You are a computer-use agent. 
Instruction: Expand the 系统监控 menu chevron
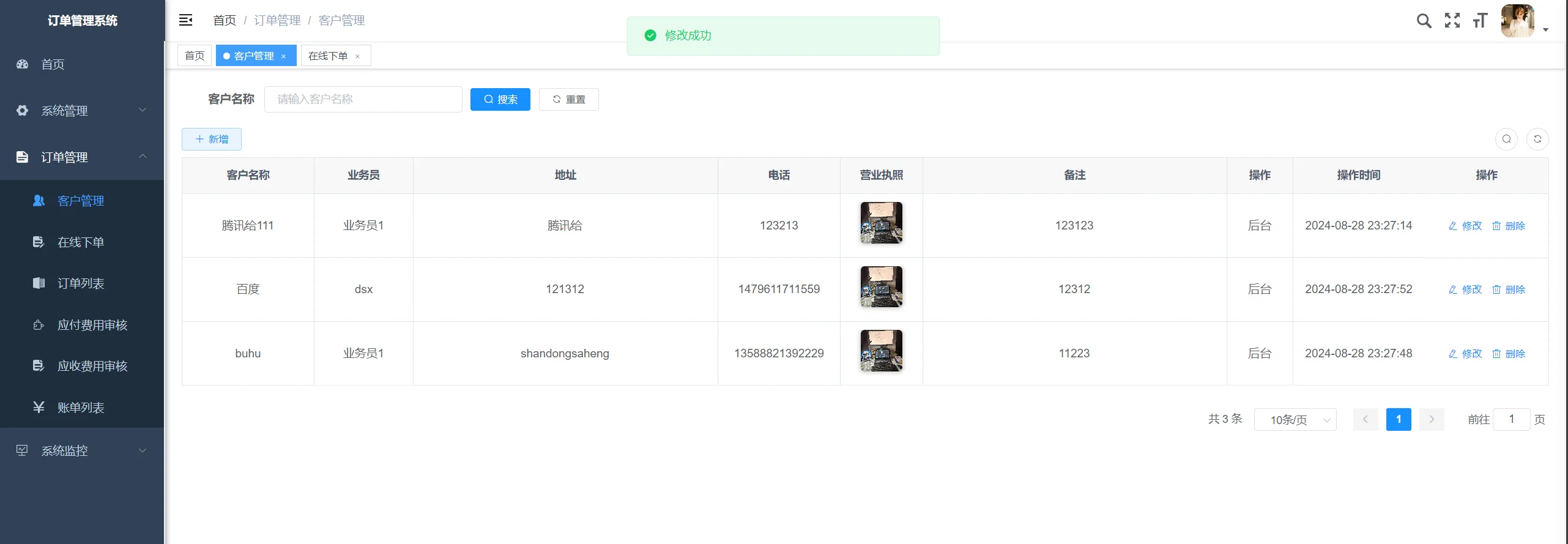(143, 450)
